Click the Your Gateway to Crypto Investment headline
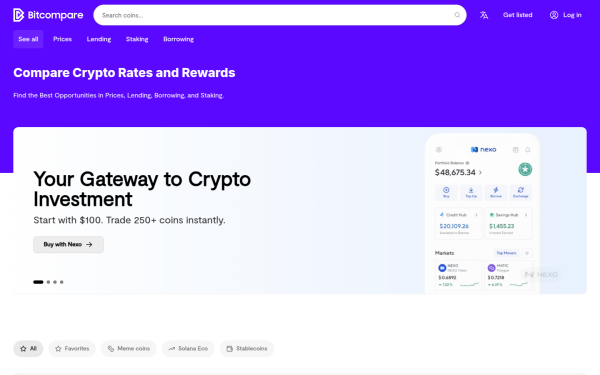The image size is (600, 375). coord(142,189)
